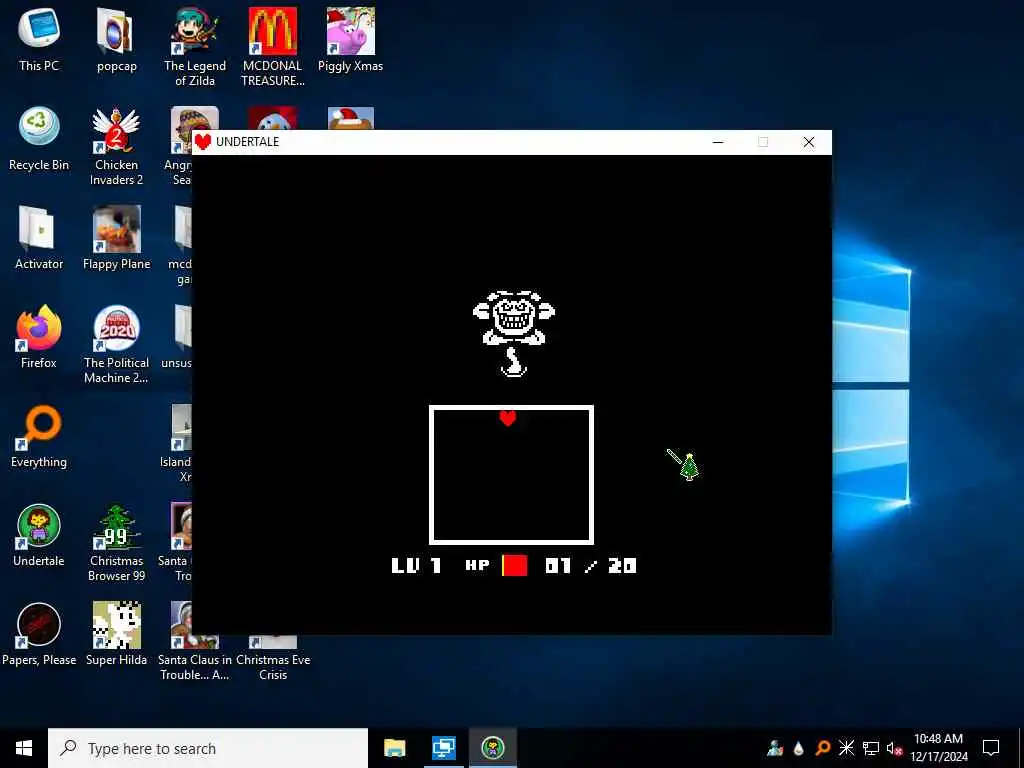Open the people tray icon
Image resolution: width=1024 pixels, height=768 pixels.
tap(775, 748)
